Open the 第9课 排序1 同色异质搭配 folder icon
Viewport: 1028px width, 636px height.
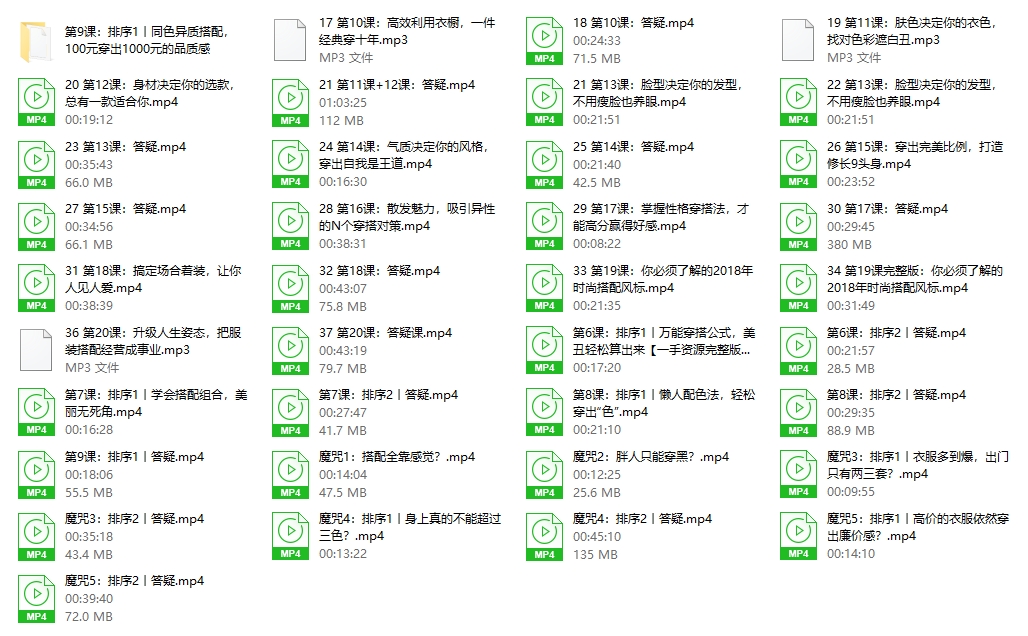[38, 41]
